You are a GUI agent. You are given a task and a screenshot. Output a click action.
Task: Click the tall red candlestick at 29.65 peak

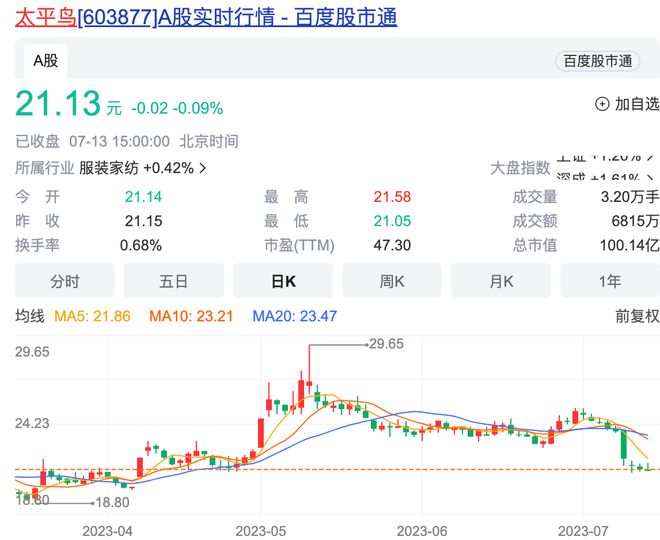pos(309,370)
